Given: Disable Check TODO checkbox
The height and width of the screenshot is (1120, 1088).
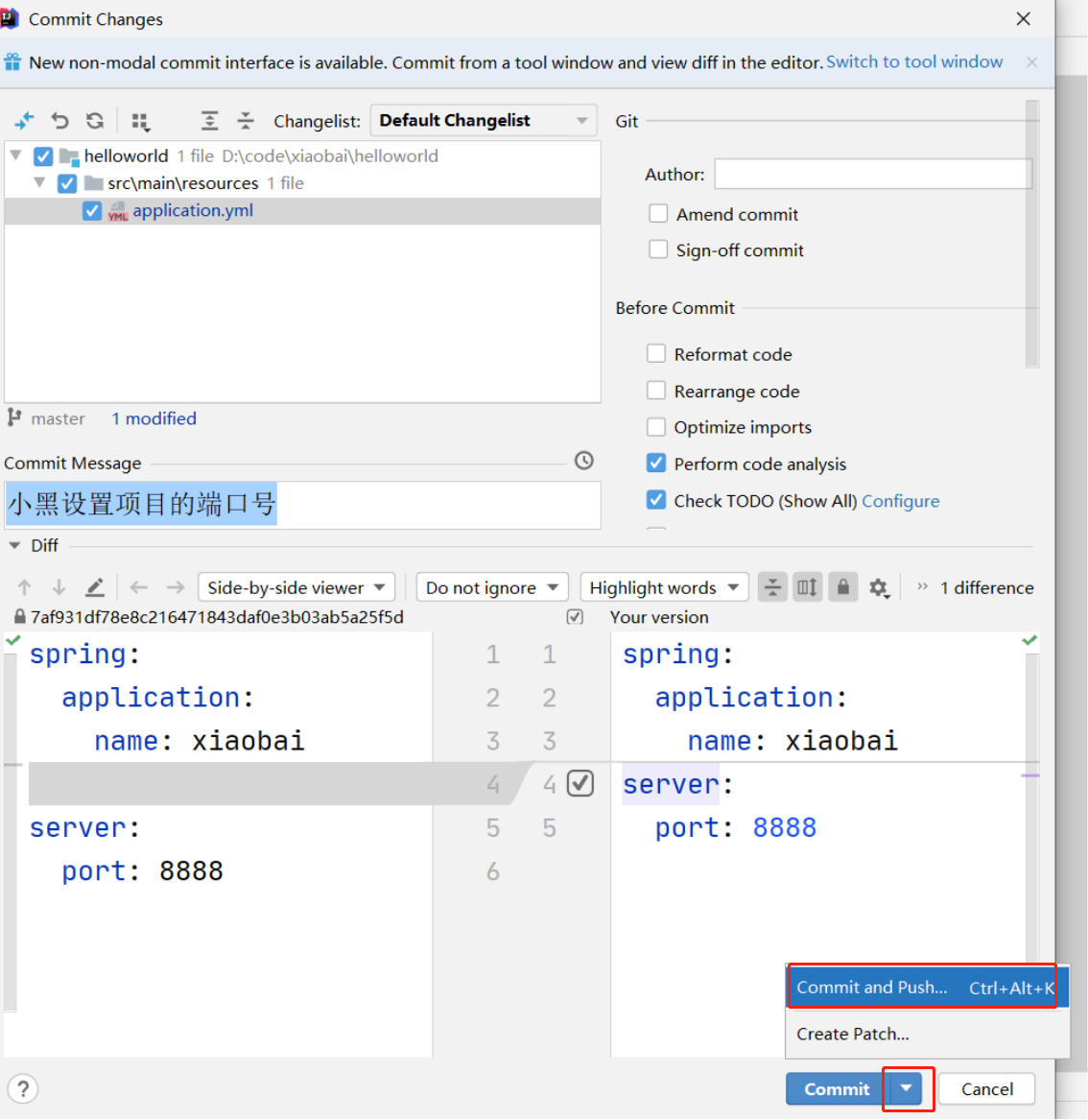Looking at the screenshot, I should click(x=656, y=500).
